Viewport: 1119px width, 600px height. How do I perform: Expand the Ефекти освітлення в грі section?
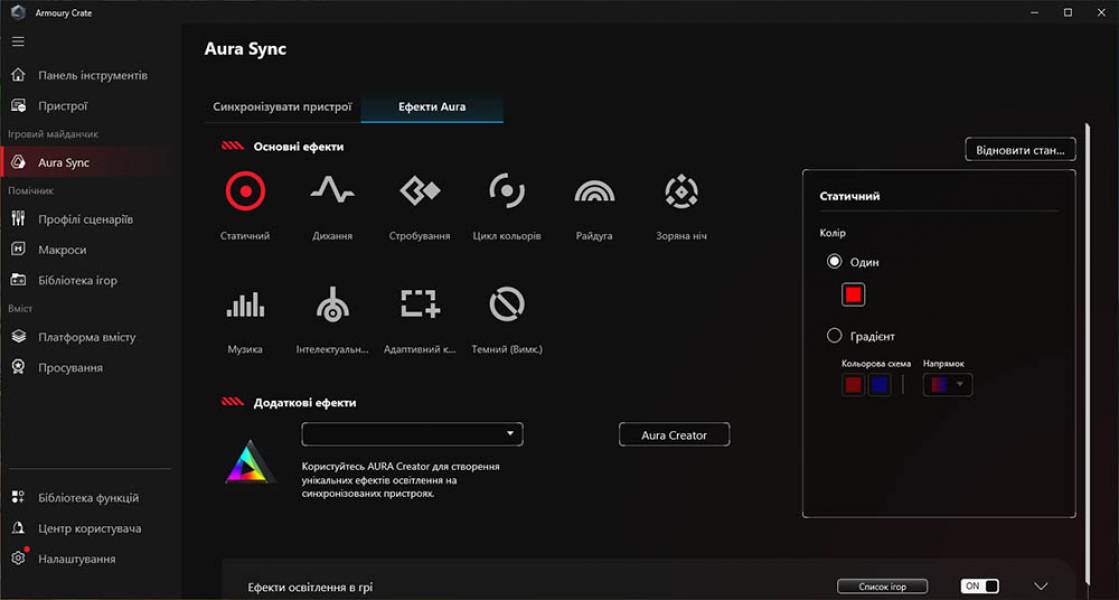click(1042, 587)
